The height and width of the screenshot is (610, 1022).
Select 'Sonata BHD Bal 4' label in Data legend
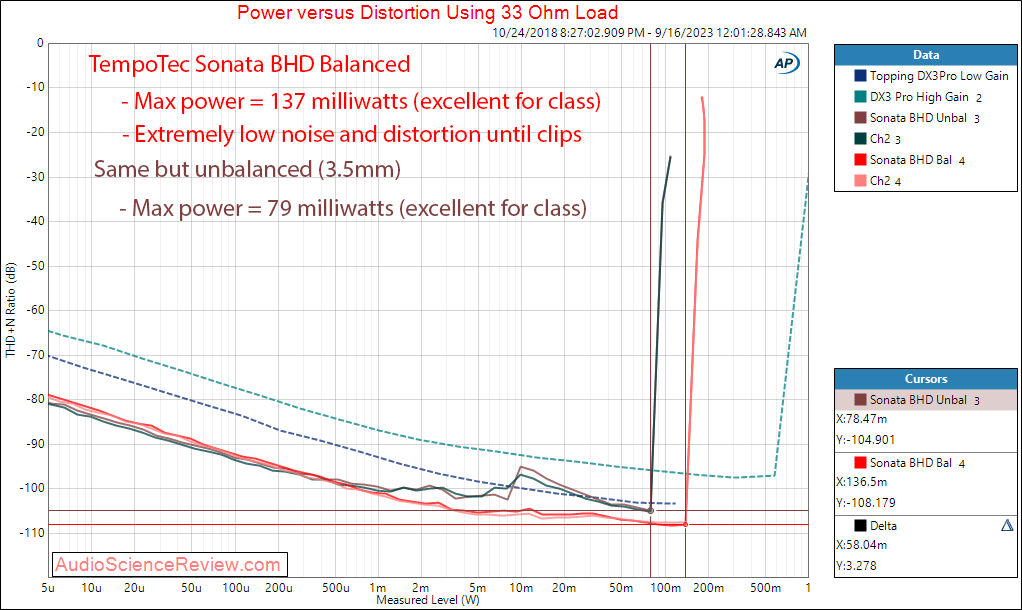918,160
